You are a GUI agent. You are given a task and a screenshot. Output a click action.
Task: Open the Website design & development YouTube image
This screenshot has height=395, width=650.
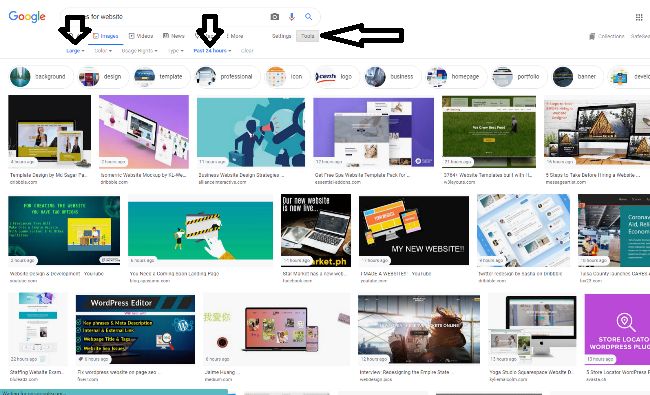(64, 230)
